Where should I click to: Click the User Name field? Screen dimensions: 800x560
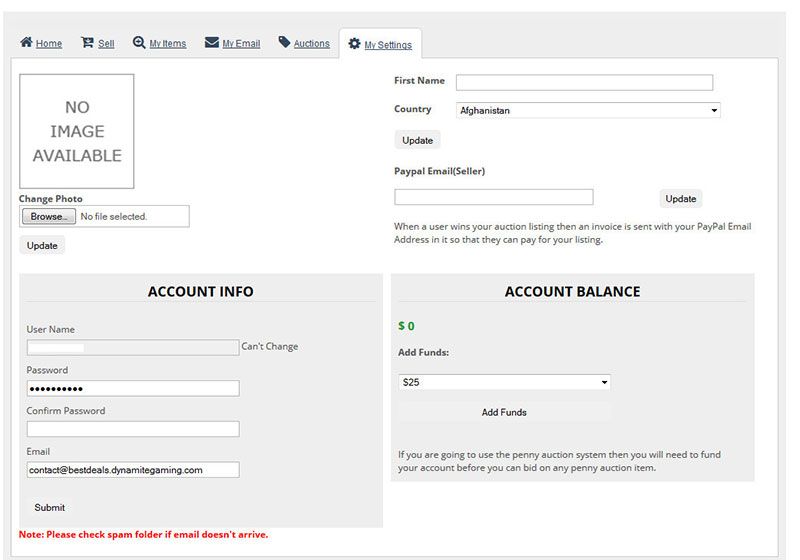133,348
